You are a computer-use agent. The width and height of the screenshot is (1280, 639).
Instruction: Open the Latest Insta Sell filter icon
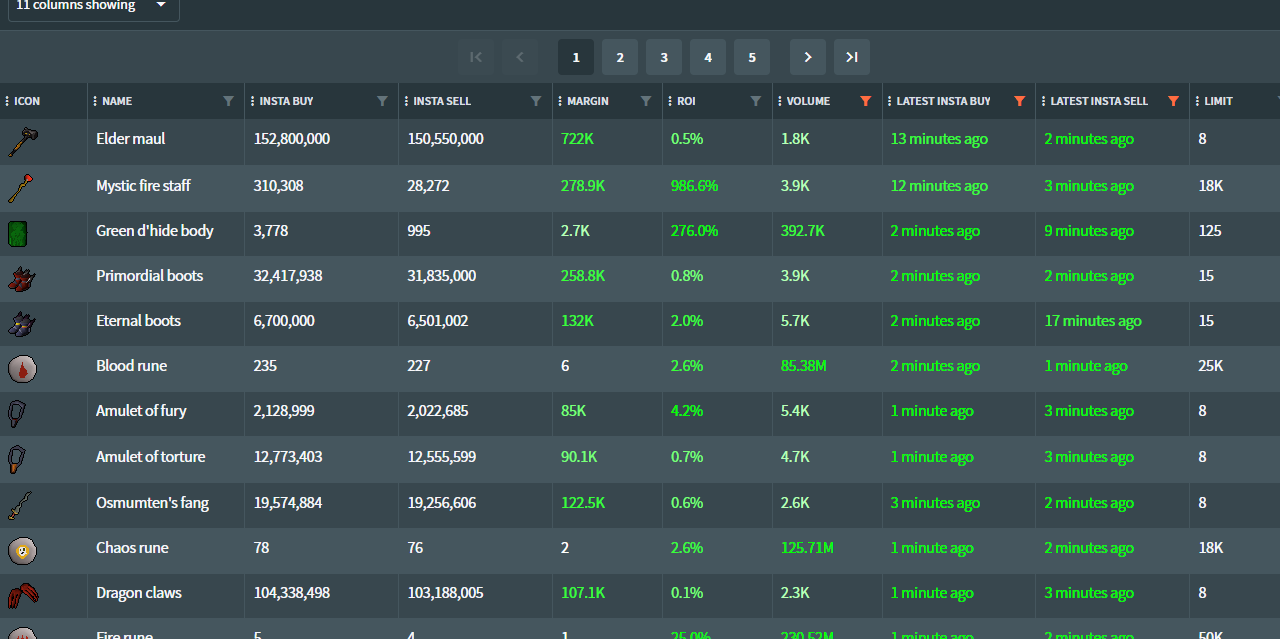click(x=1173, y=101)
